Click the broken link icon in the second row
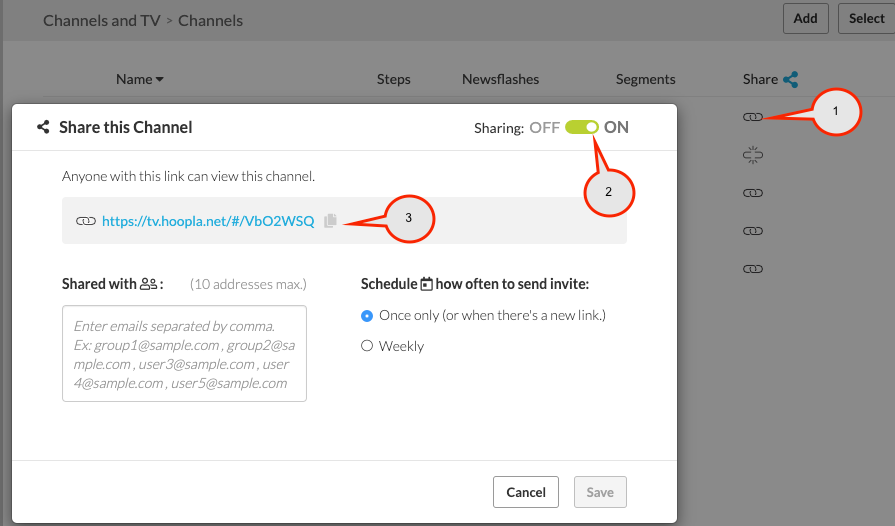 pyautogui.click(x=753, y=155)
